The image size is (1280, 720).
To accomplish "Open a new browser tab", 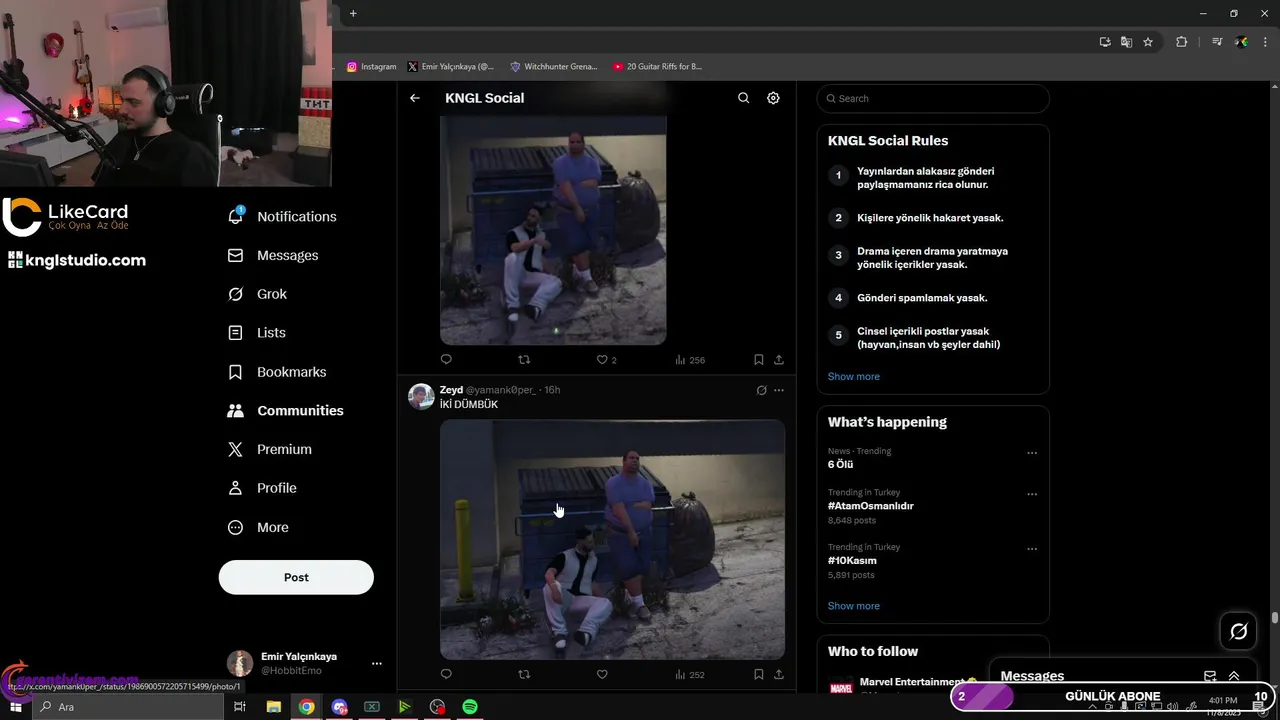I will click(353, 13).
